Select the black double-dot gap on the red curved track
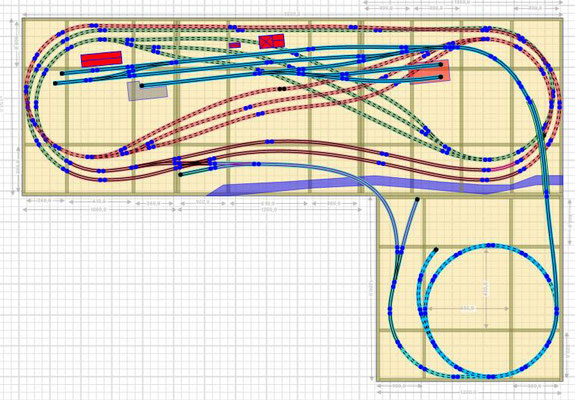Image resolution: width=575 pixels, height=400 pixels. [x=282, y=89]
